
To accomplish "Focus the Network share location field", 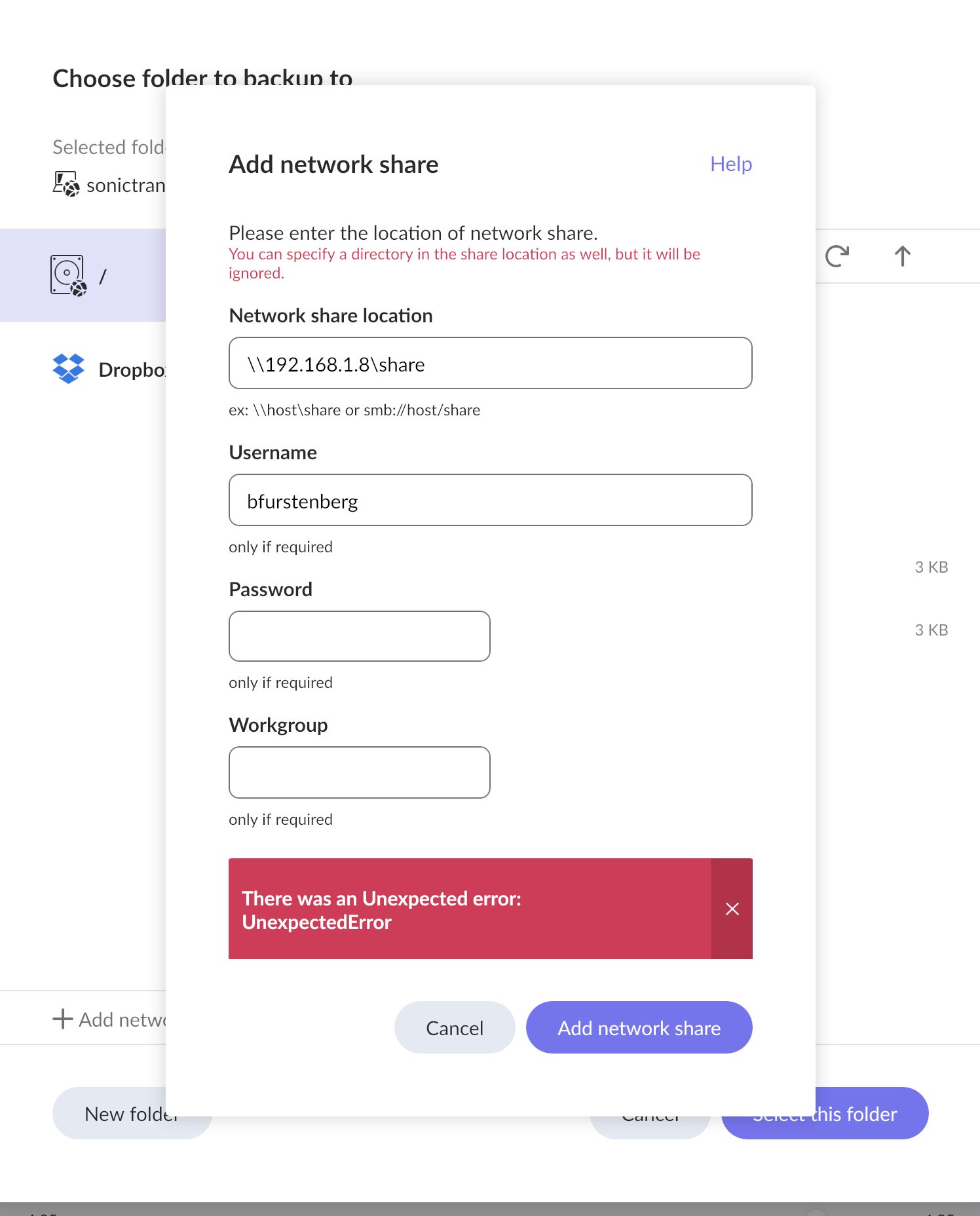I will (x=491, y=363).
